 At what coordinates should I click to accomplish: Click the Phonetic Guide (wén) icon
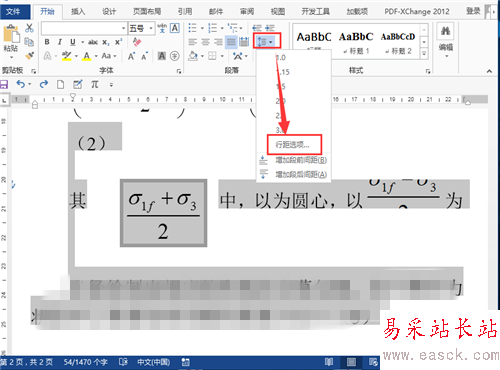coord(162,28)
